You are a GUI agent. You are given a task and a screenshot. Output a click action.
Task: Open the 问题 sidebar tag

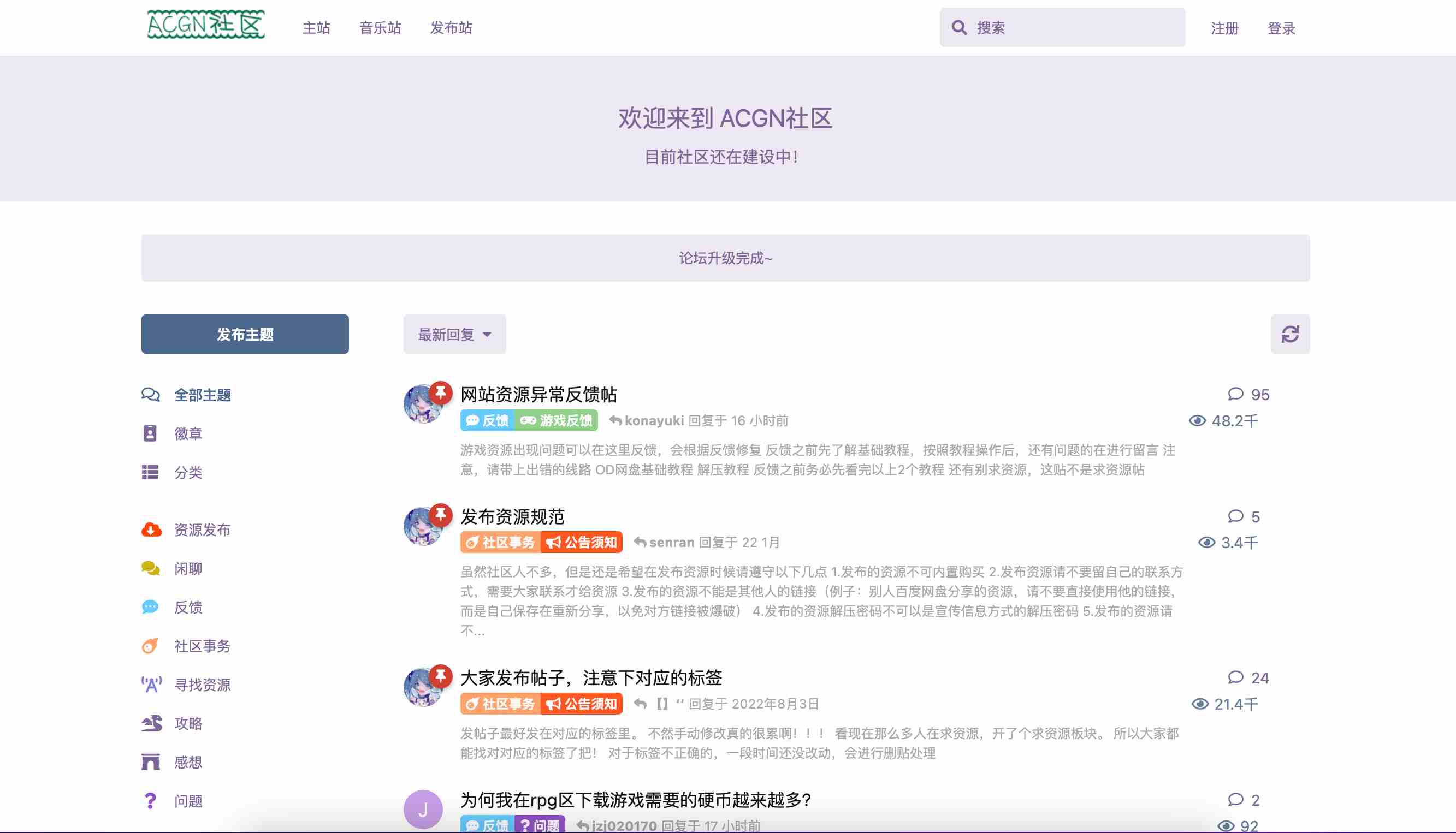pos(188,801)
